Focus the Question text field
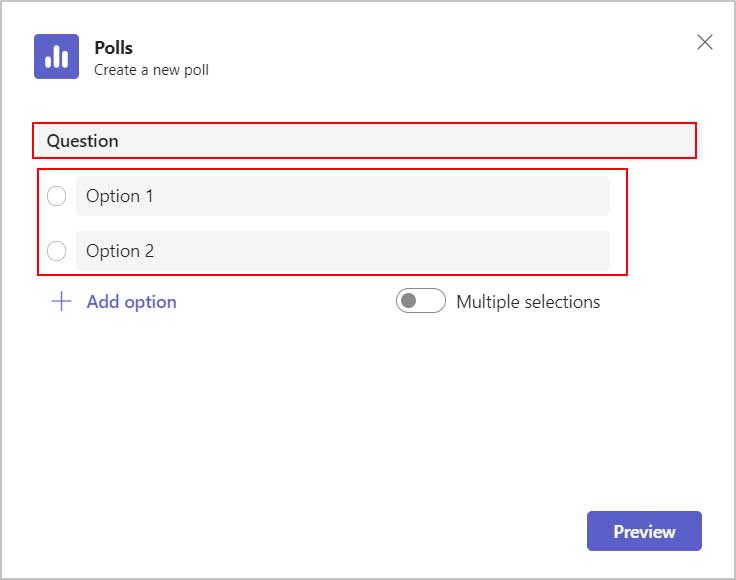Viewport: 736px width, 580px height. (x=364, y=141)
